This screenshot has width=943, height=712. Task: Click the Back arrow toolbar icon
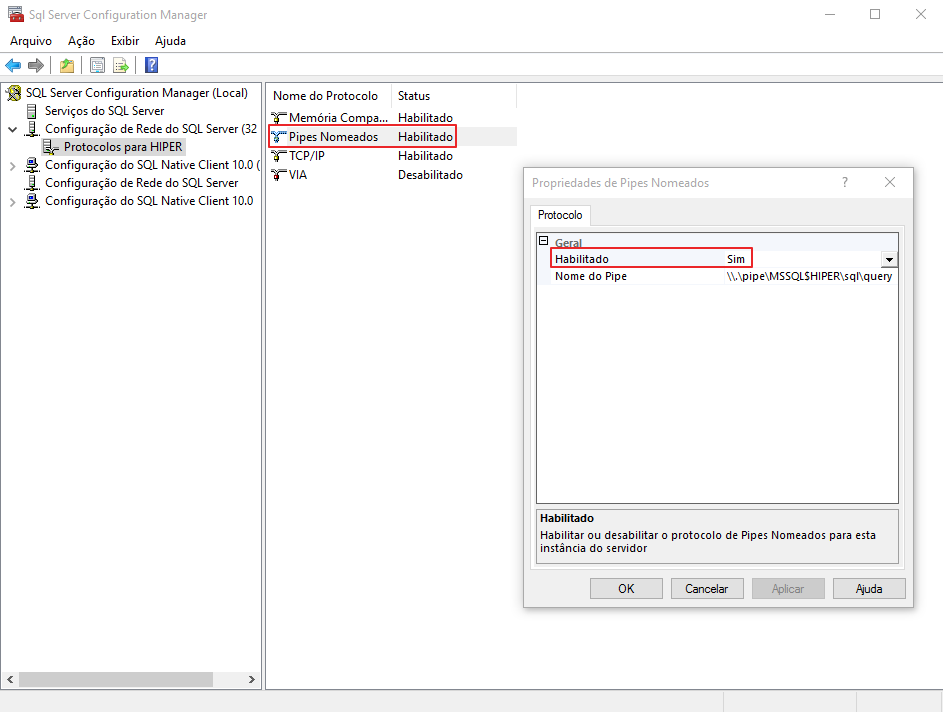point(13,66)
